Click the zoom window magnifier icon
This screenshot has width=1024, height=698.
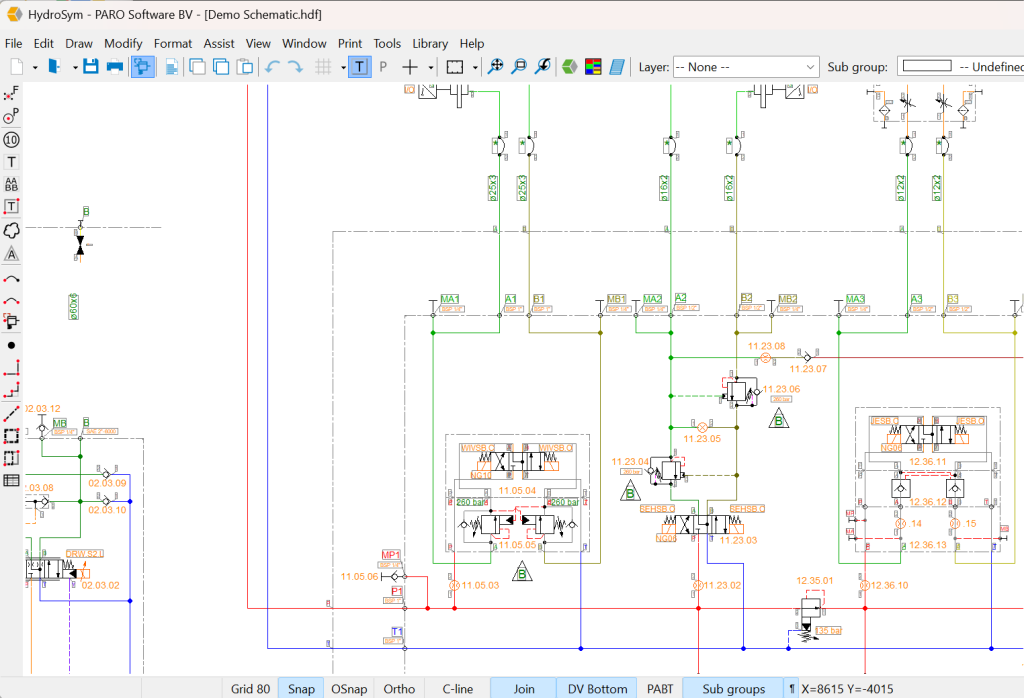[x=519, y=67]
